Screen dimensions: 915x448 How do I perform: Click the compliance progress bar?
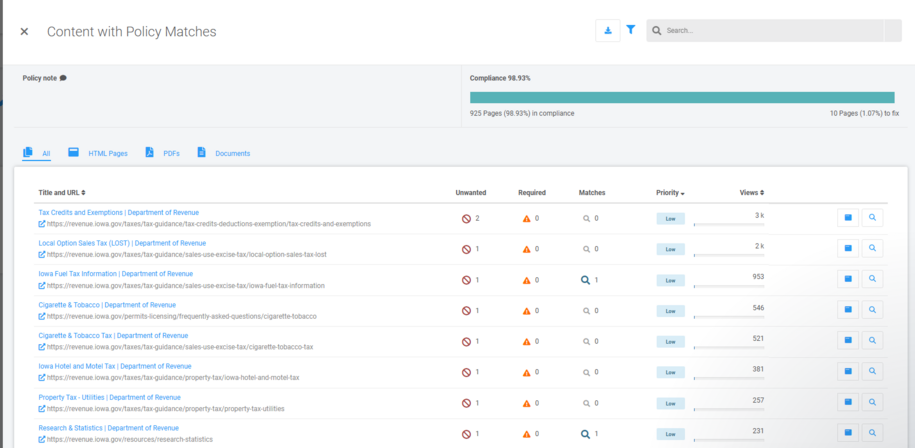(x=683, y=98)
